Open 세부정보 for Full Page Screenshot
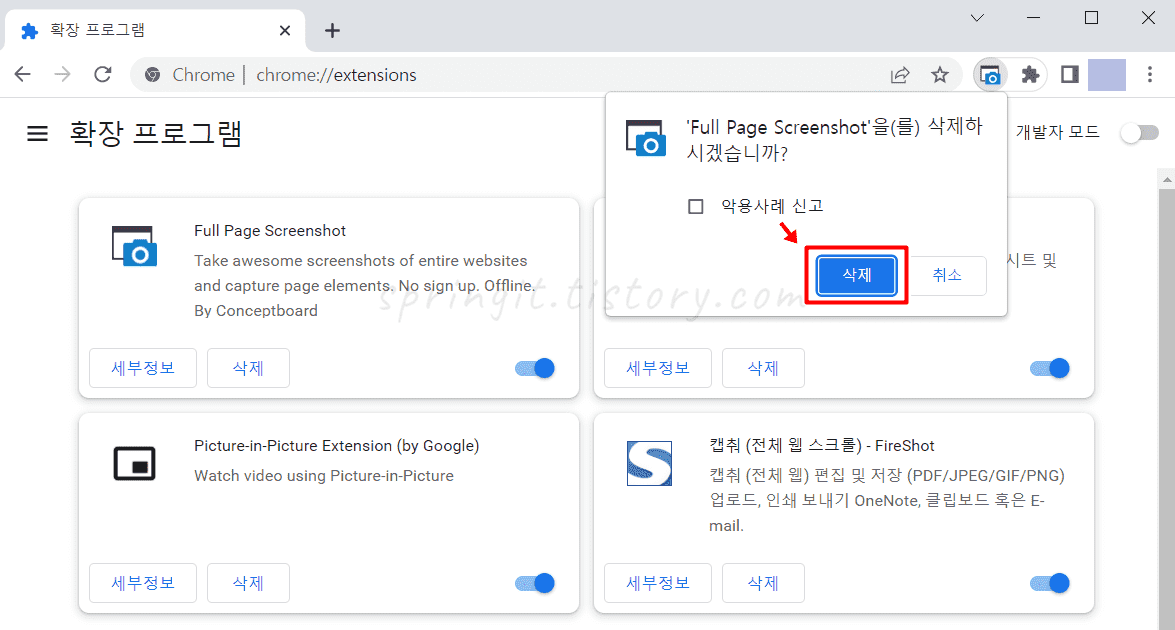 click(143, 368)
